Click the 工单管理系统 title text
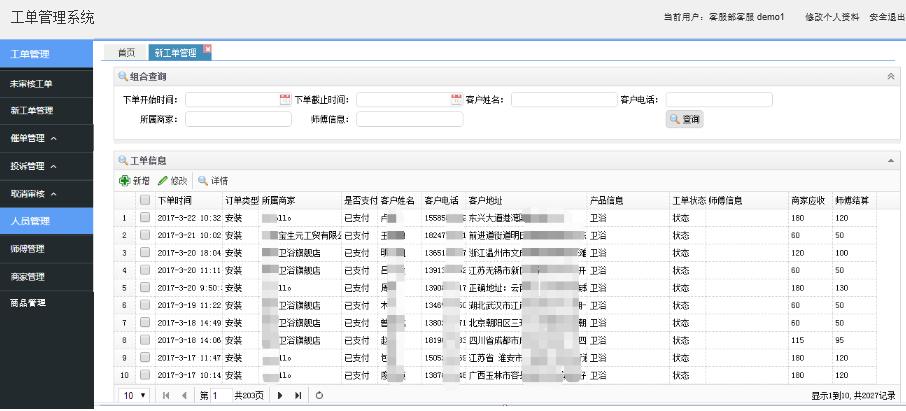Screen dimensions: 906x411 coord(53,18)
